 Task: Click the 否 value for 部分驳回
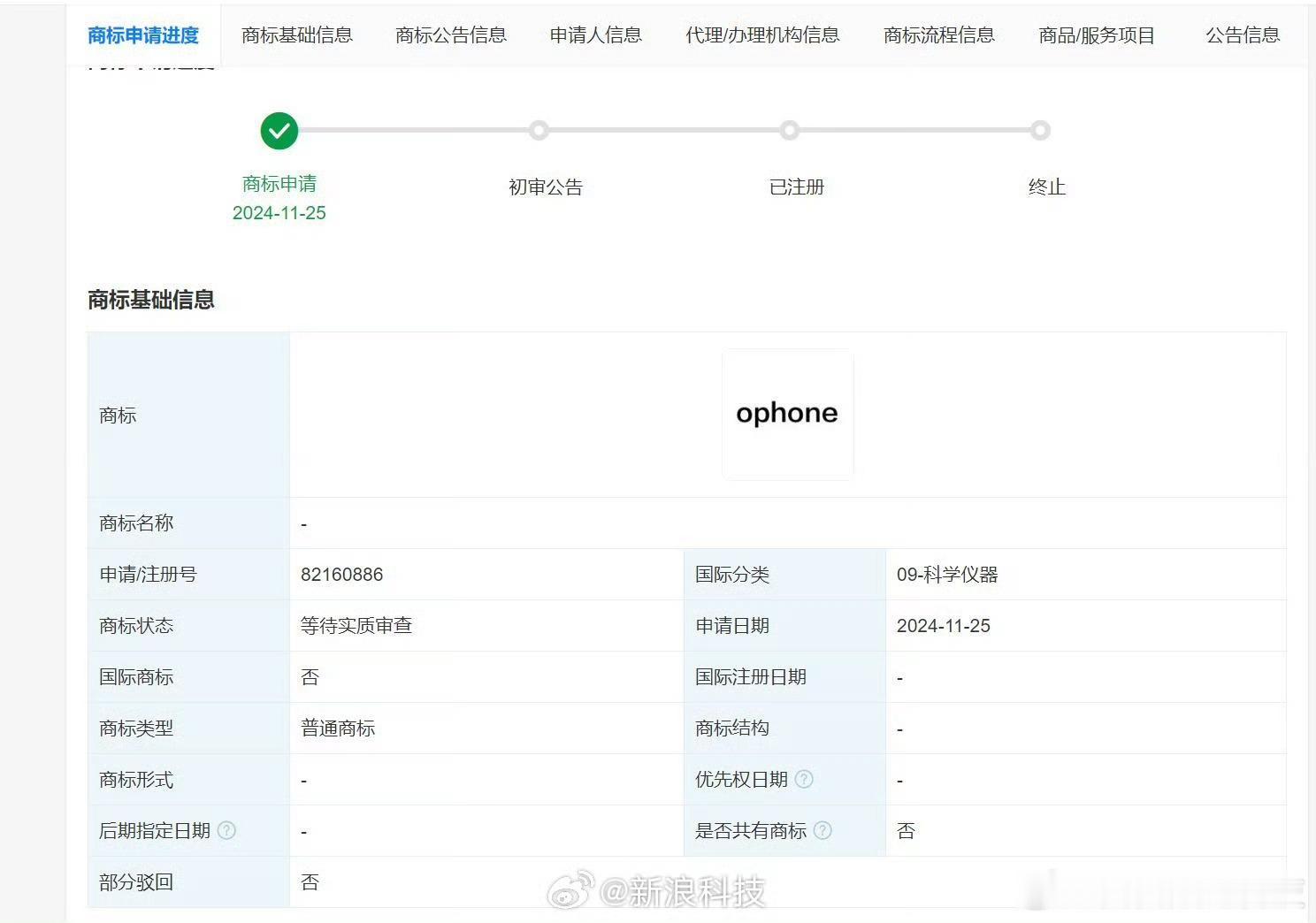pos(310,882)
